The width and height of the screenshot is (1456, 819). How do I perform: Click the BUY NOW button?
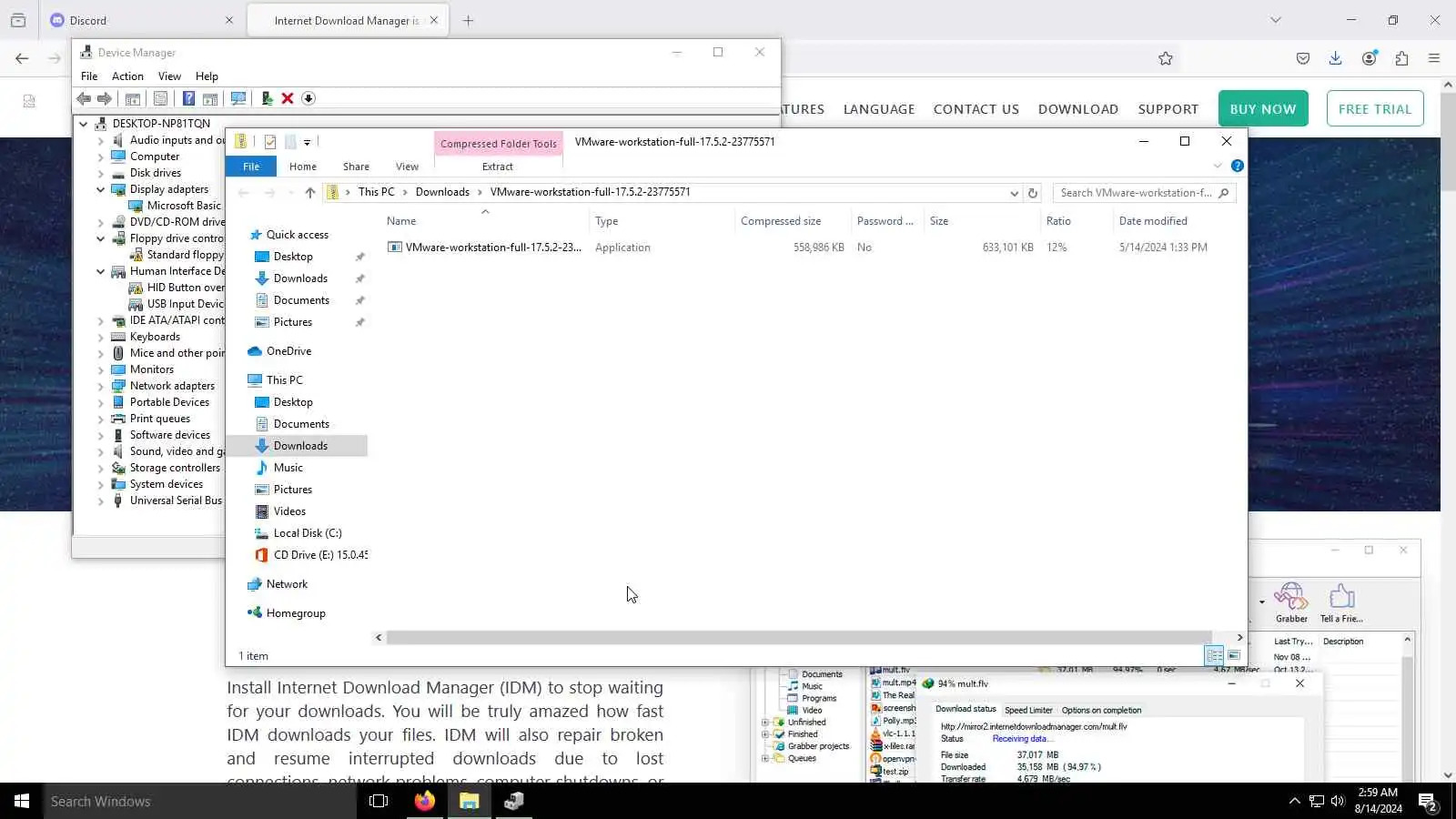click(x=1263, y=109)
